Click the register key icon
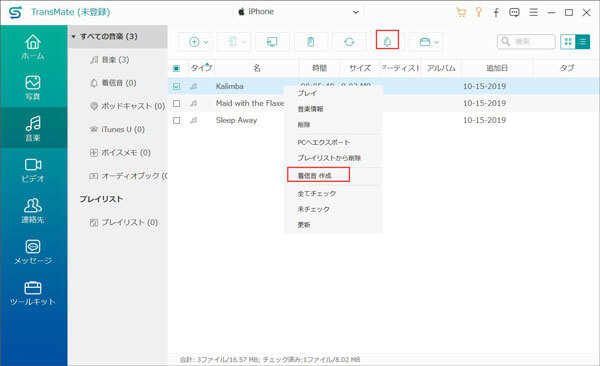This screenshot has width=600, height=366. click(x=478, y=12)
